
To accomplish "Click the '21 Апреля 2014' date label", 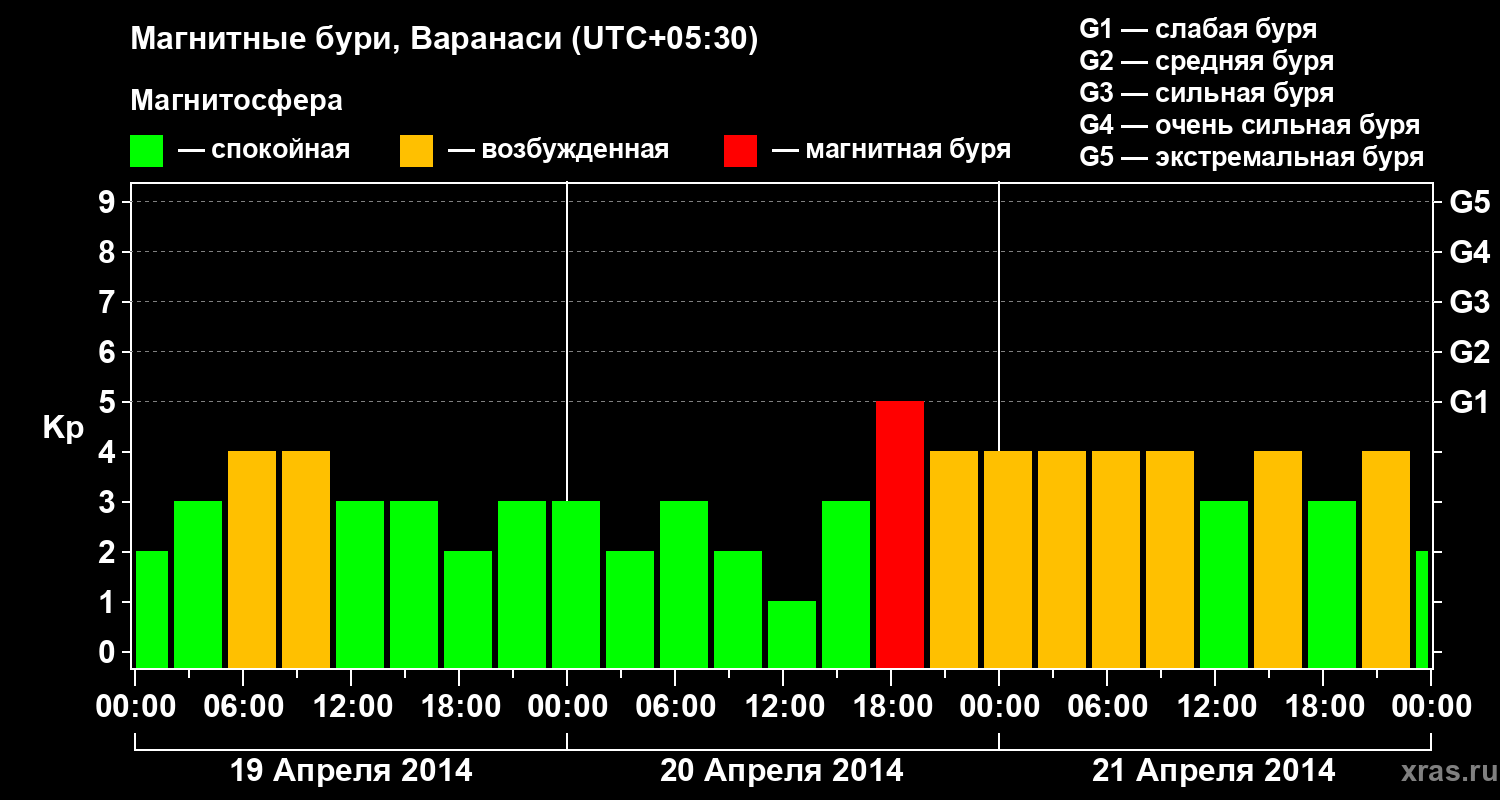I will (x=1214, y=771).
